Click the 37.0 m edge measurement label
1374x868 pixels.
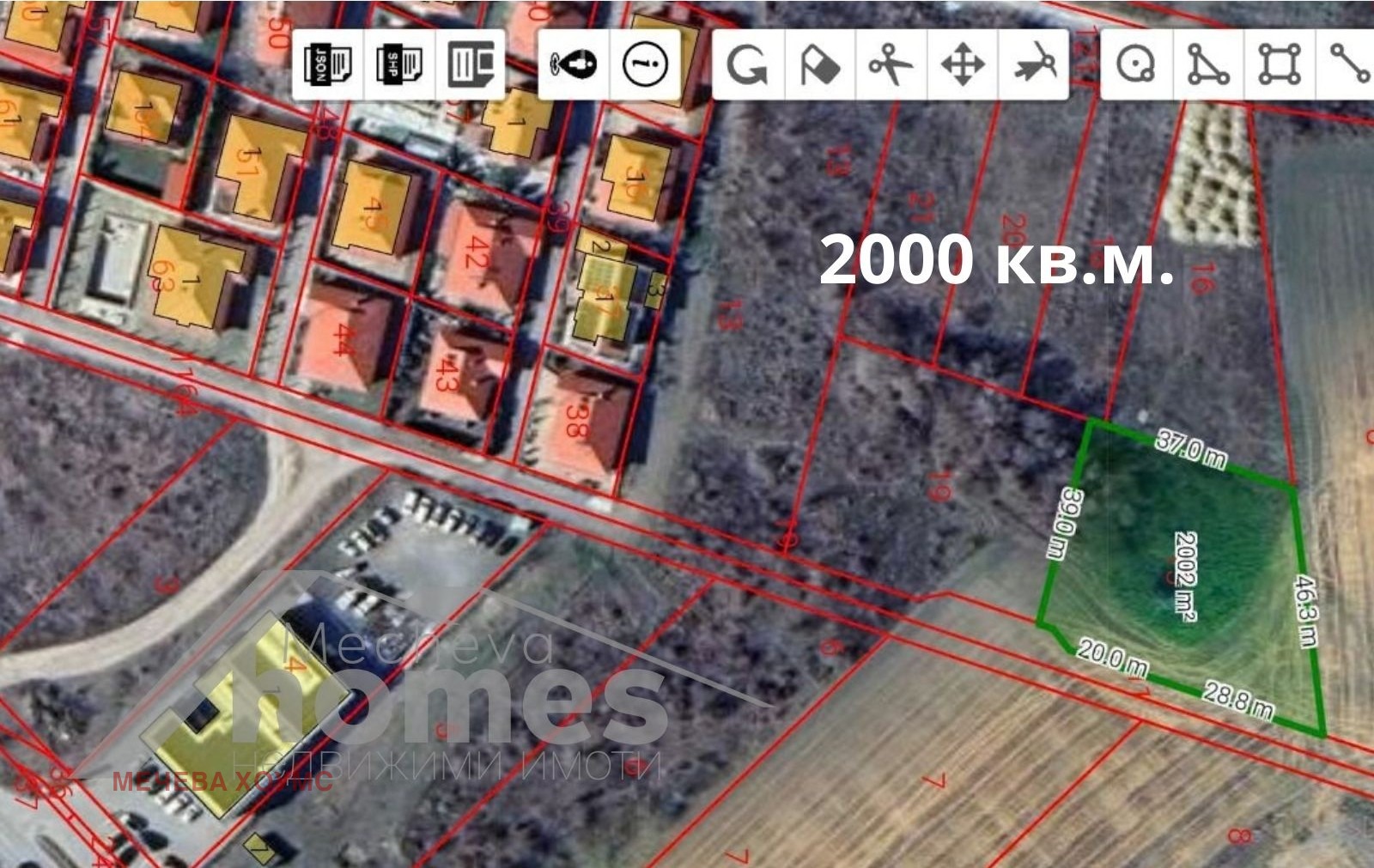[x=1191, y=448]
